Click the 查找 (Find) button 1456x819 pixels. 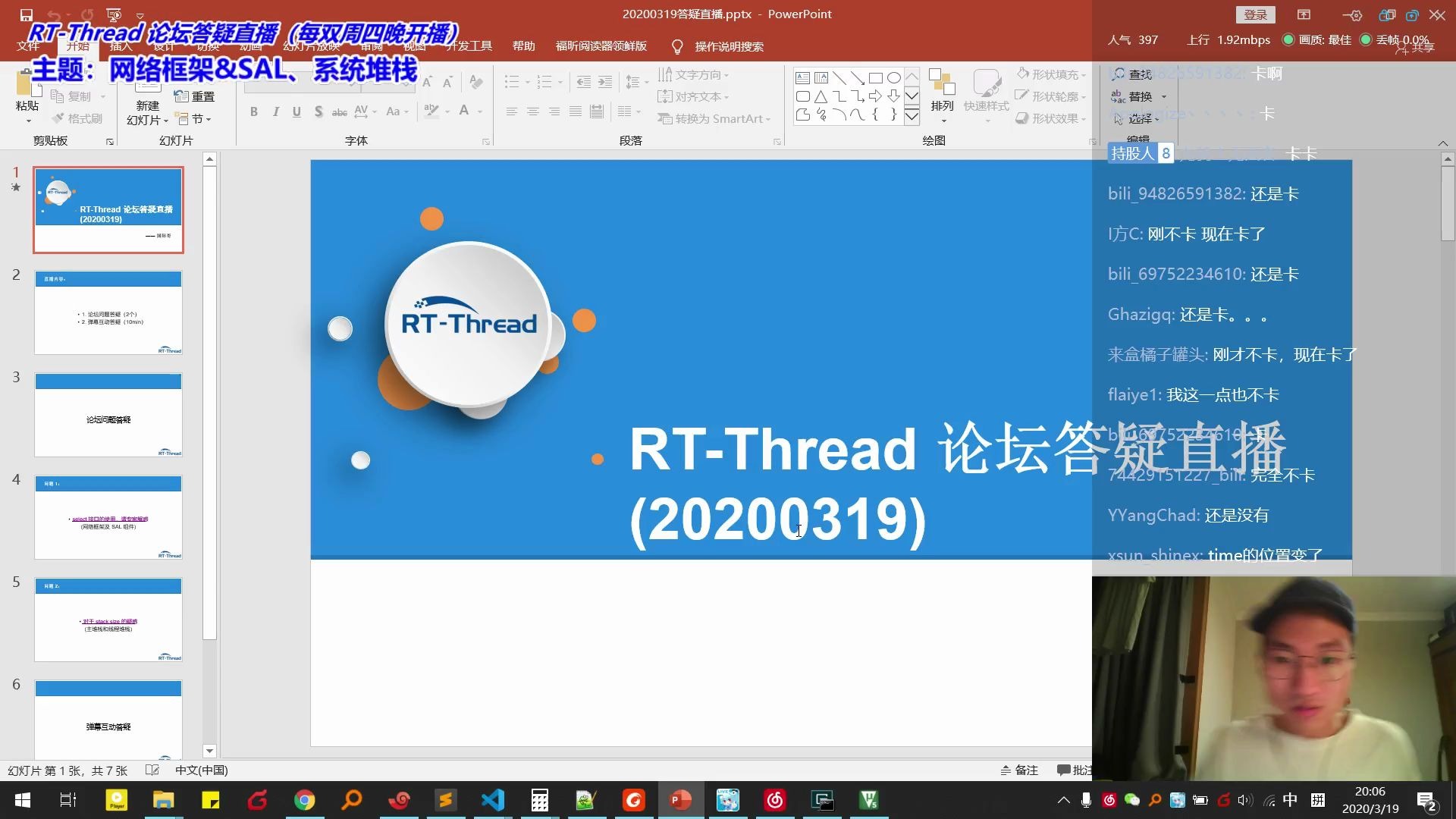coord(1132,74)
